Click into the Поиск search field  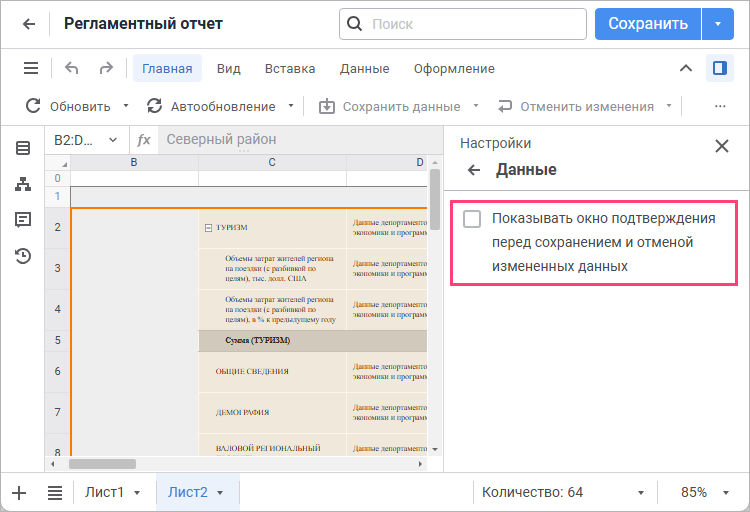coord(470,24)
